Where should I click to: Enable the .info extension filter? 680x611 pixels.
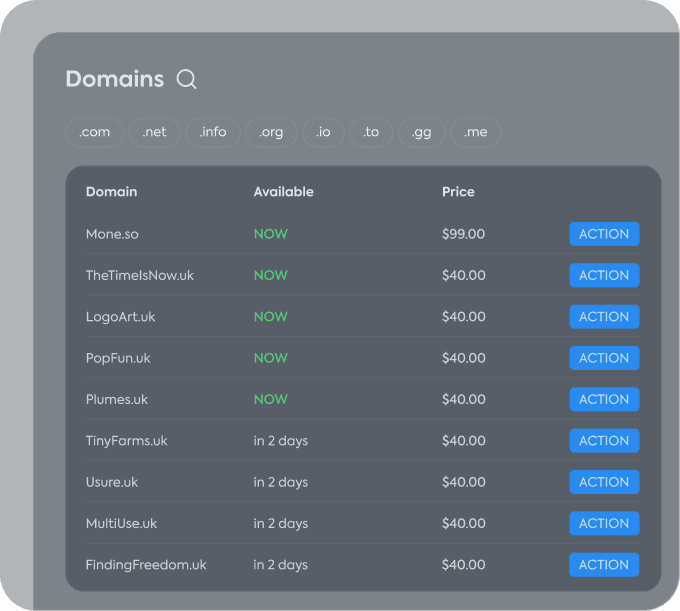click(x=213, y=132)
